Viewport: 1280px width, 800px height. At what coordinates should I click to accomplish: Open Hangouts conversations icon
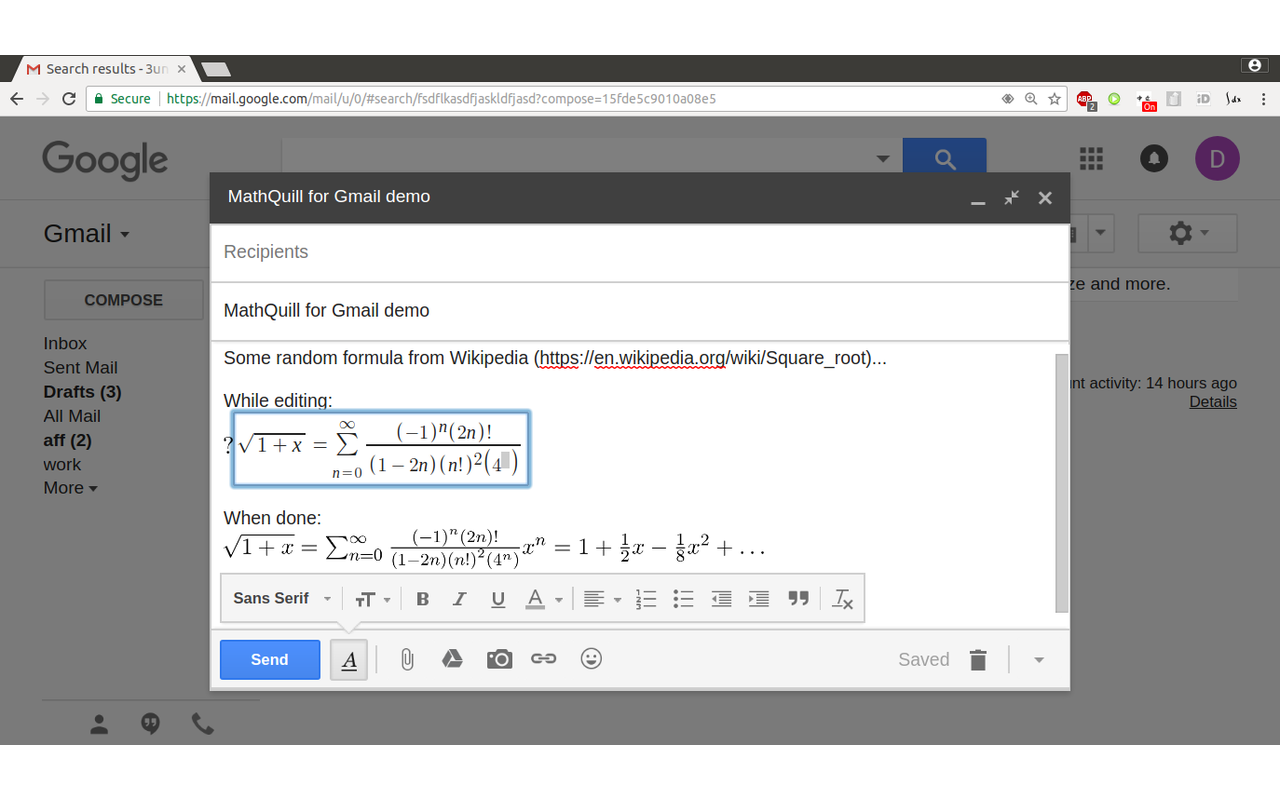point(151,724)
